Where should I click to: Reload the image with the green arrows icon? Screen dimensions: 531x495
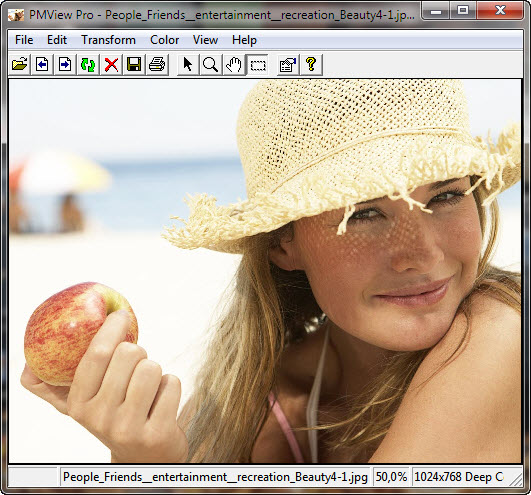pos(88,64)
